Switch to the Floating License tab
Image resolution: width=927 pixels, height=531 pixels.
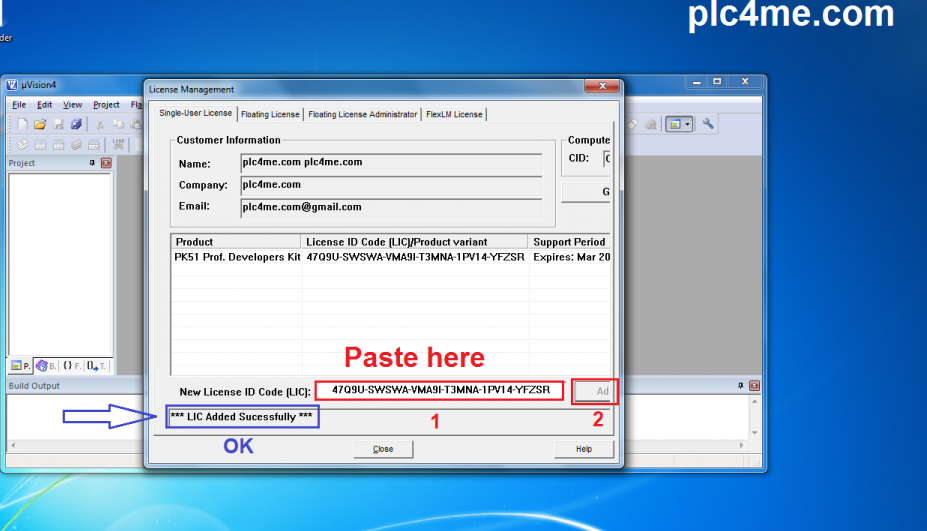270,114
